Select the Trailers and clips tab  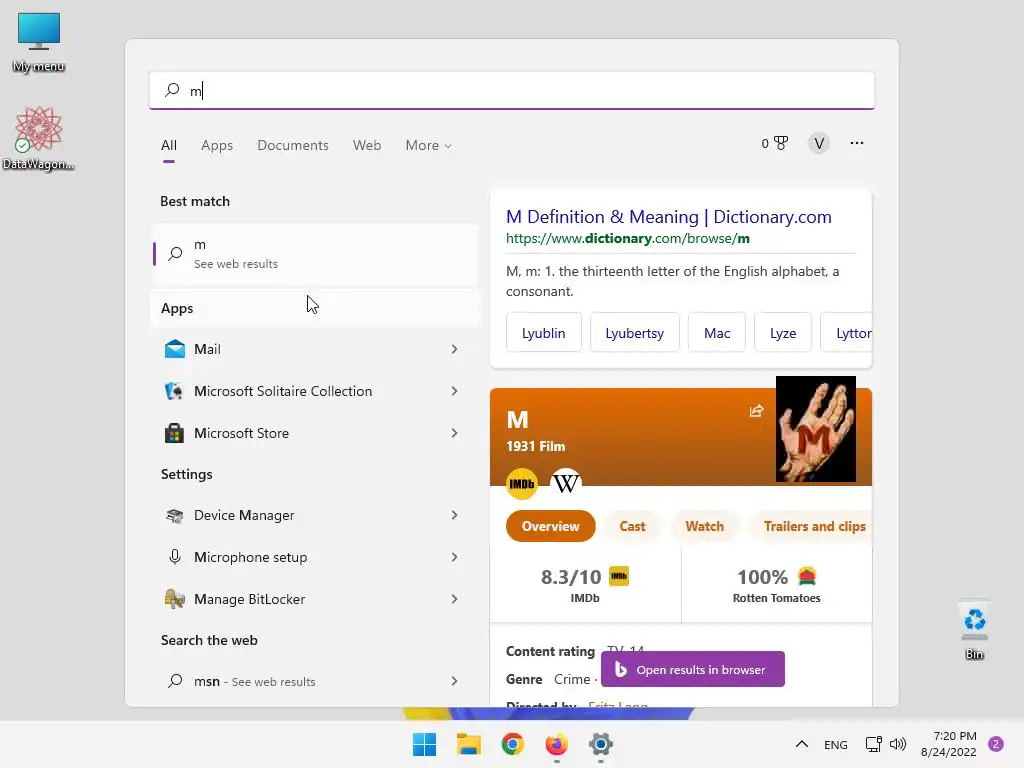tap(814, 526)
